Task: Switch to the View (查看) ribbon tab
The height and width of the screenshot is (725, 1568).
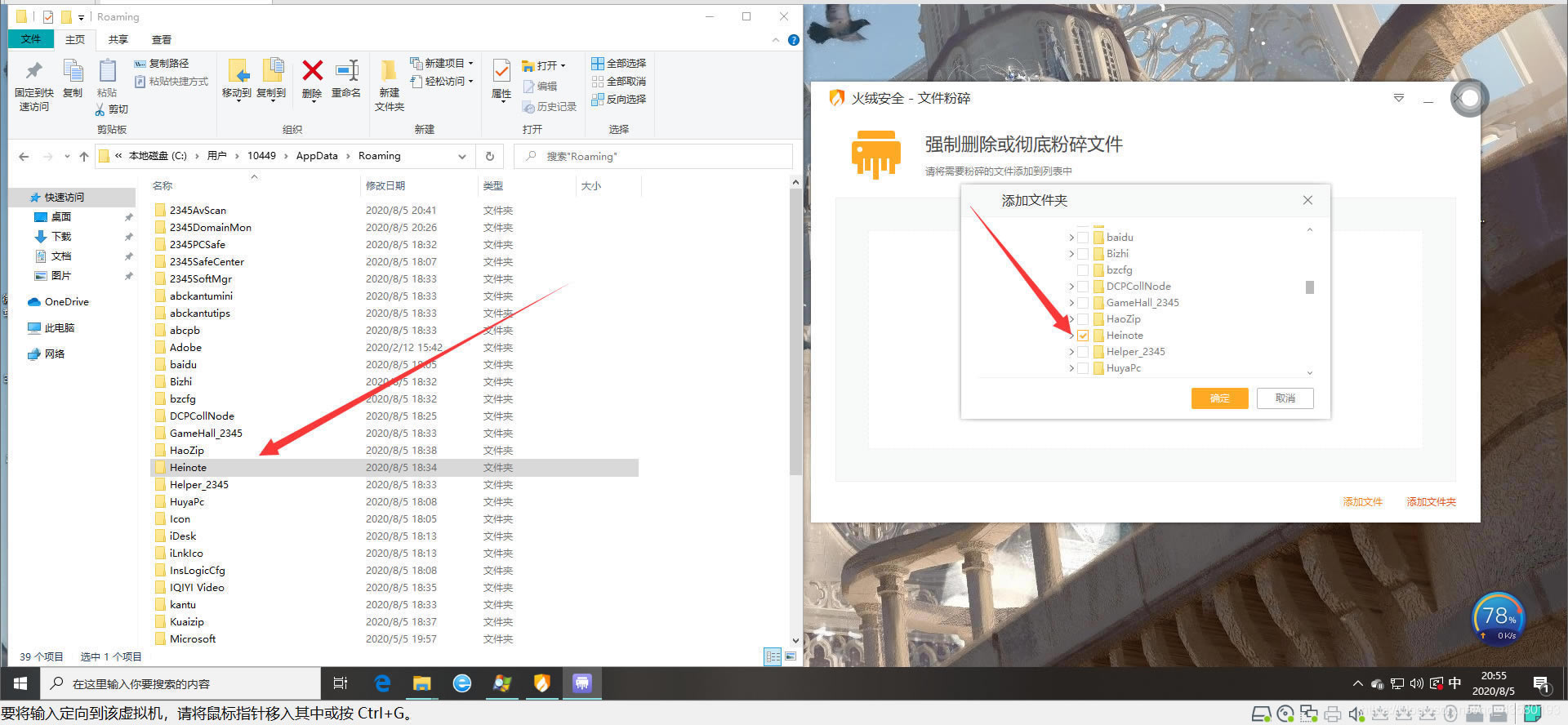Action: click(162, 39)
